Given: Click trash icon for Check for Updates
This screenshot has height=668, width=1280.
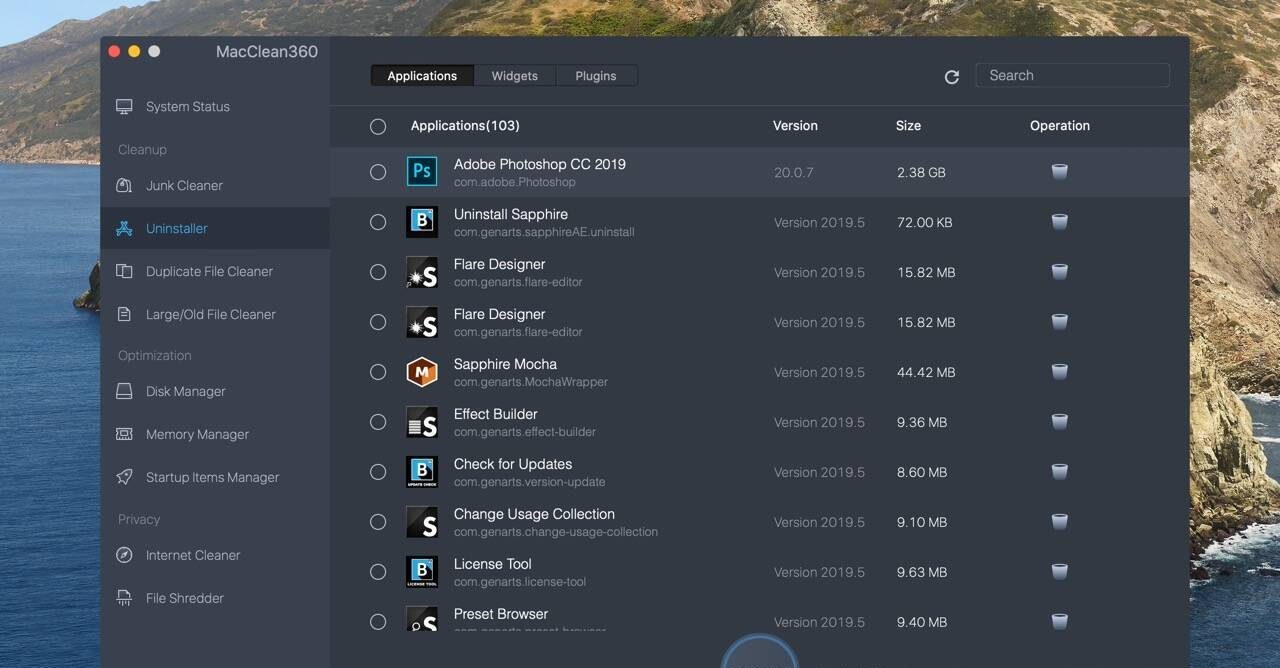Looking at the screenshot, I should [x=1060, y=472].
